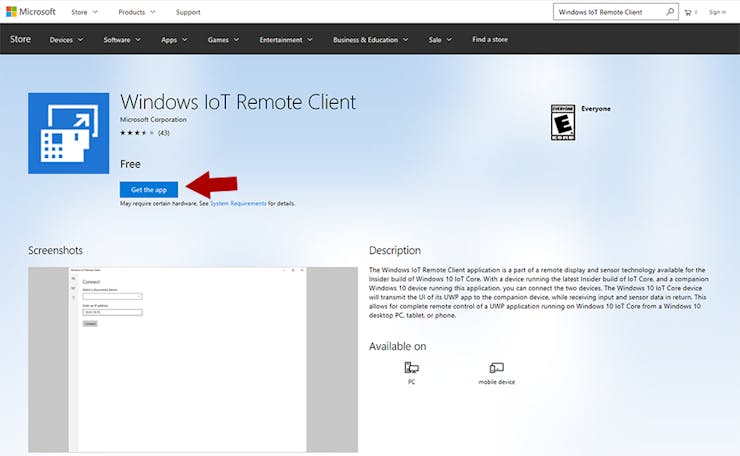The image size is (740, 456).
Task: Click the Store home label in nav bar
Action: click(20, 39)
